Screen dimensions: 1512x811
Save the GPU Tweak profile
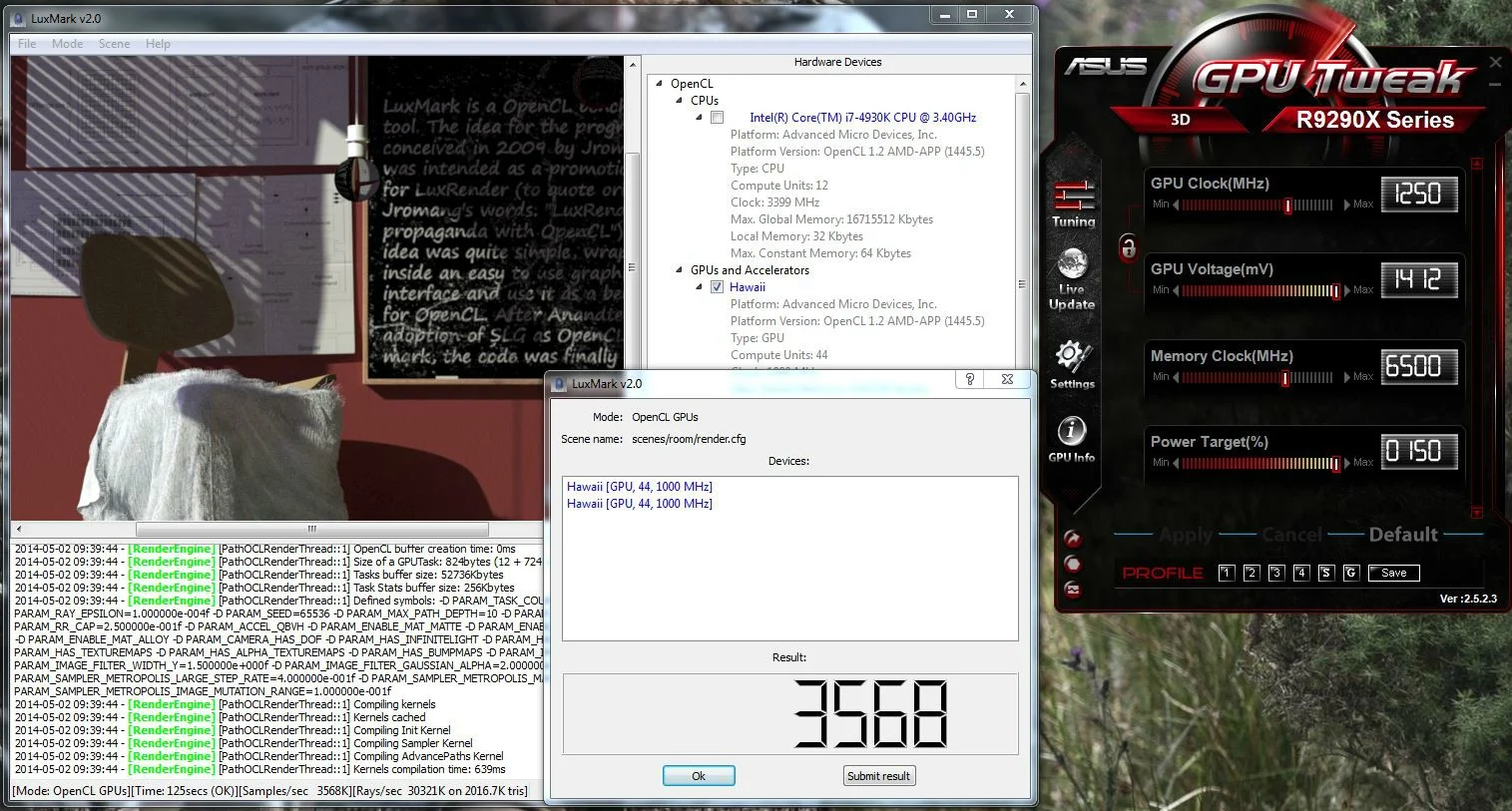pos(1393,573)
